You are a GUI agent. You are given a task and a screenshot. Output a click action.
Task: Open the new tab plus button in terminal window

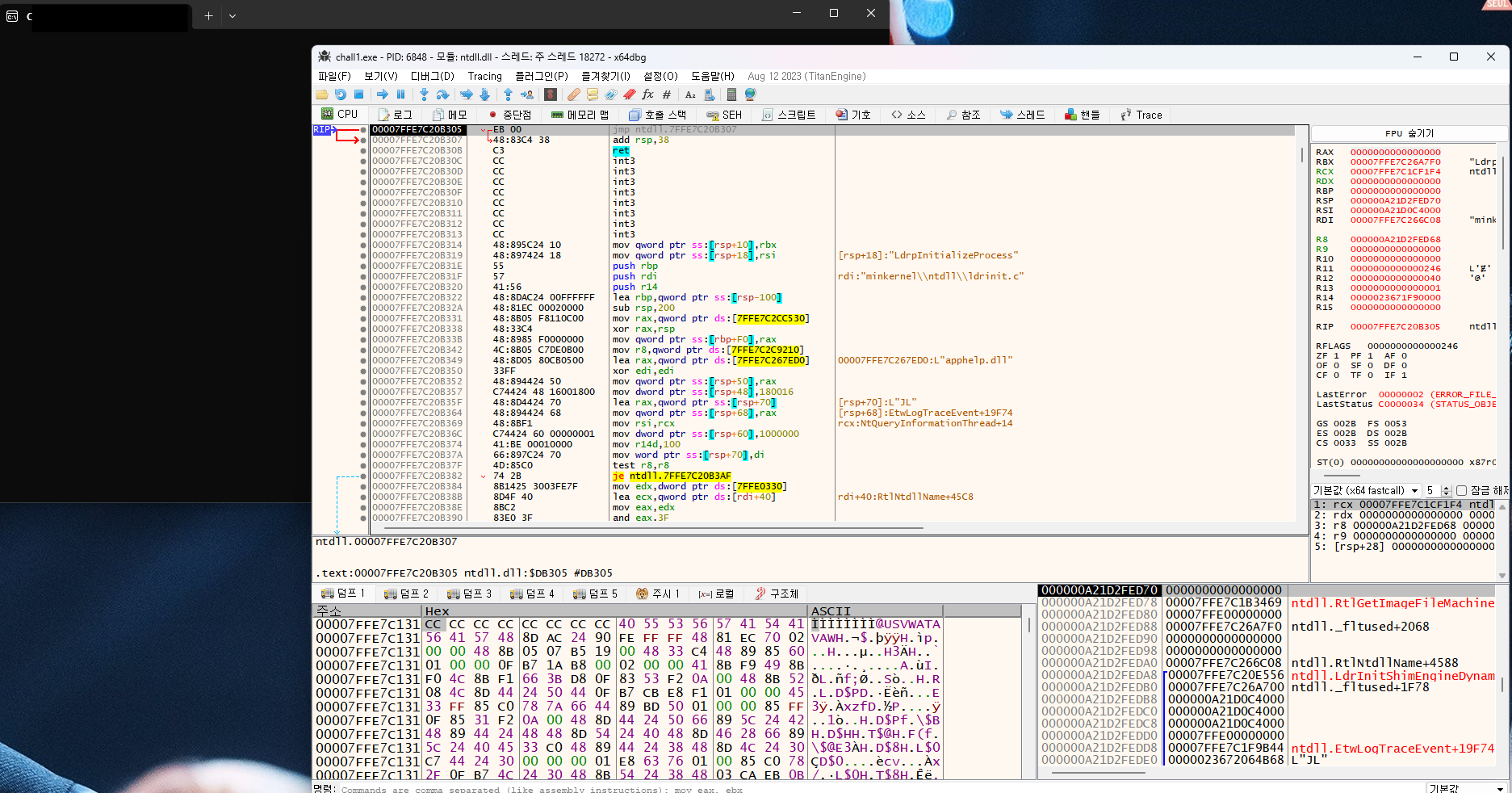[208, 15]
